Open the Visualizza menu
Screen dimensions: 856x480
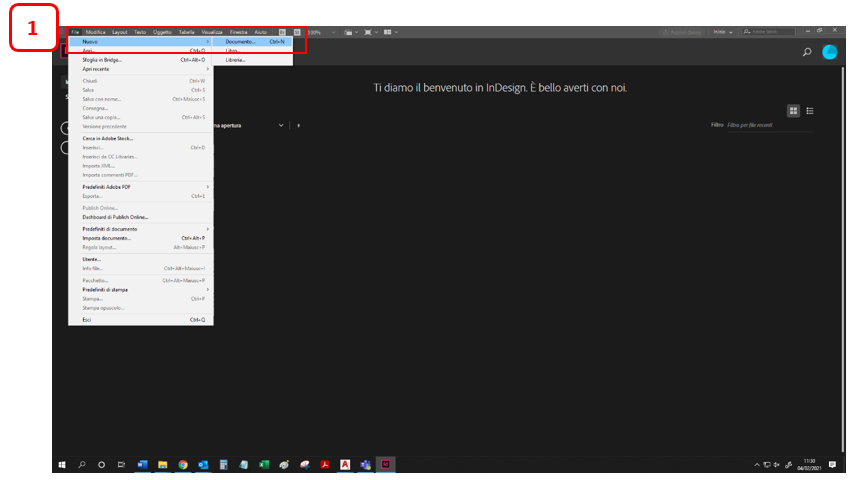pyautogui.click(x=212, y=32)
